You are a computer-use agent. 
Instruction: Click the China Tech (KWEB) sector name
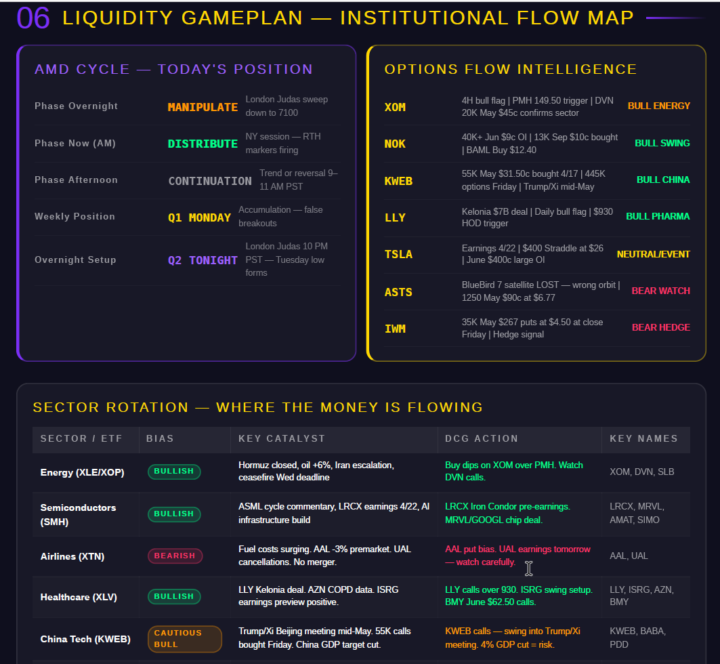pos(85,639)
